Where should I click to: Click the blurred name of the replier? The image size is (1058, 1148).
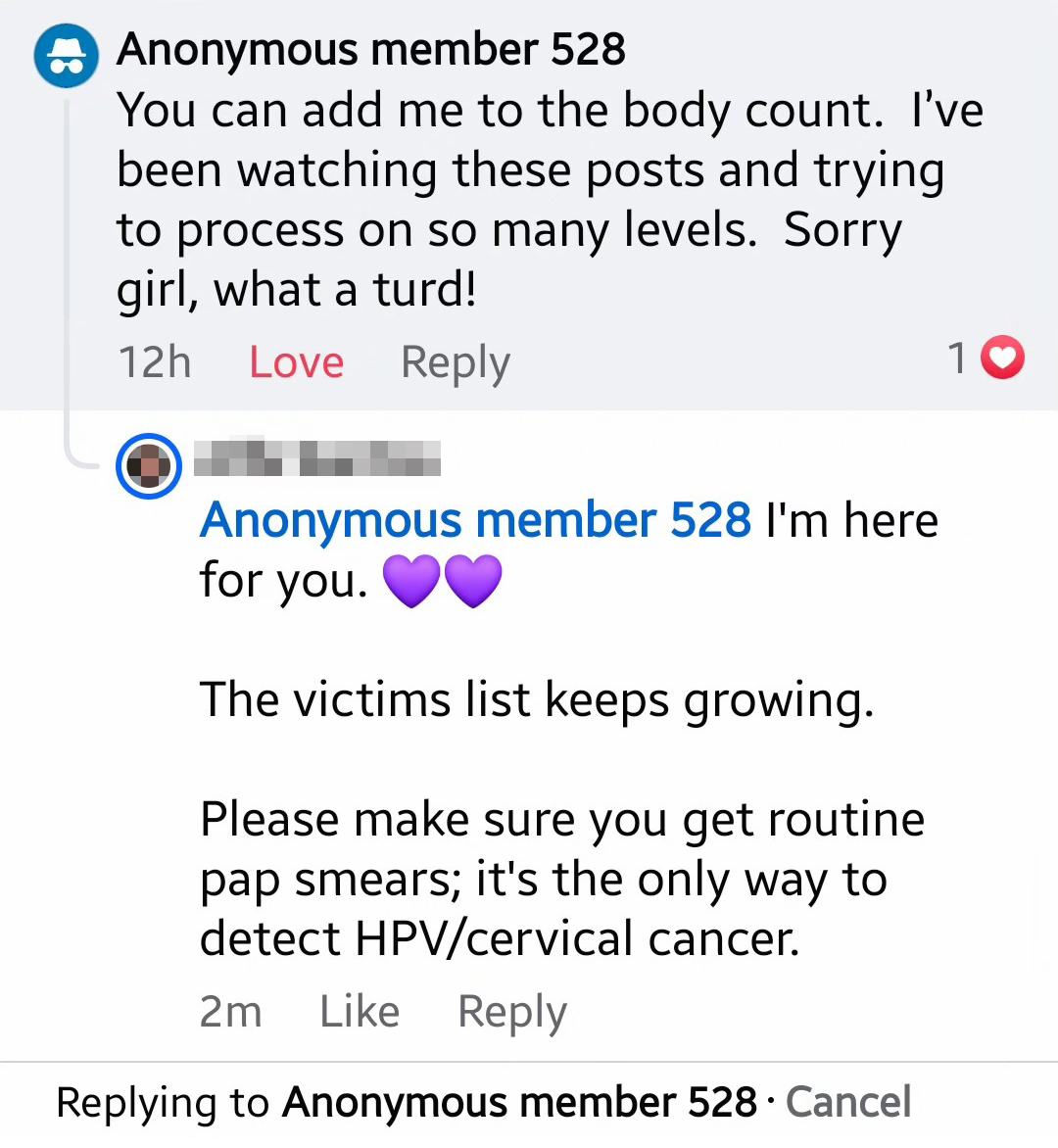tap(317, 457)
